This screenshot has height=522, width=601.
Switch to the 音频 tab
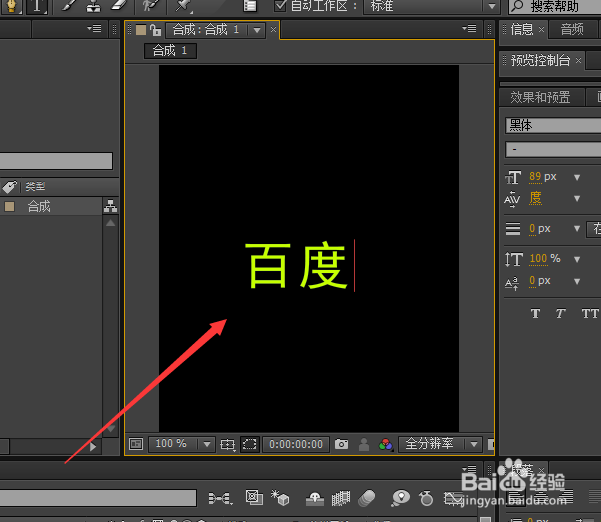(572, 29)
